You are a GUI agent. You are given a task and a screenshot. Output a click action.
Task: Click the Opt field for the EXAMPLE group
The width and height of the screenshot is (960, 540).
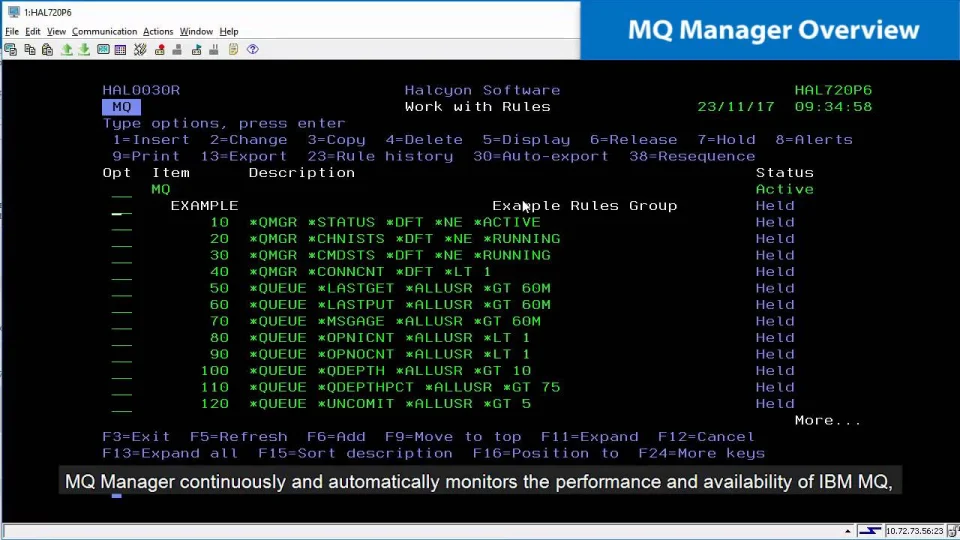pyautogui.click(x=122, y=207)
